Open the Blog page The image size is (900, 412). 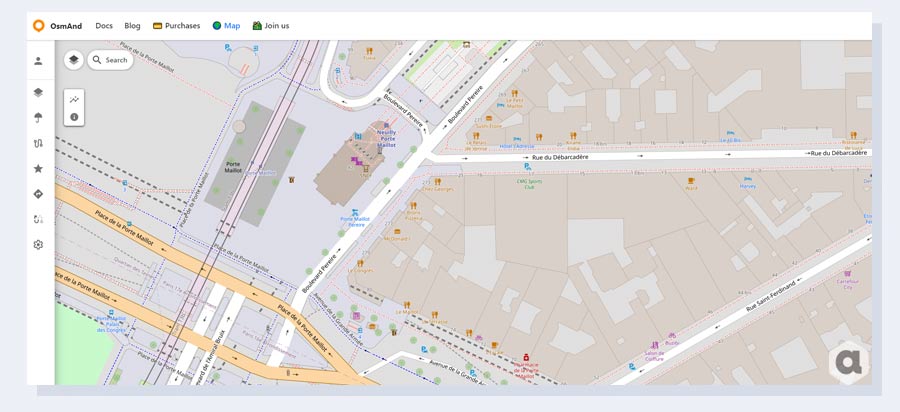132,26
